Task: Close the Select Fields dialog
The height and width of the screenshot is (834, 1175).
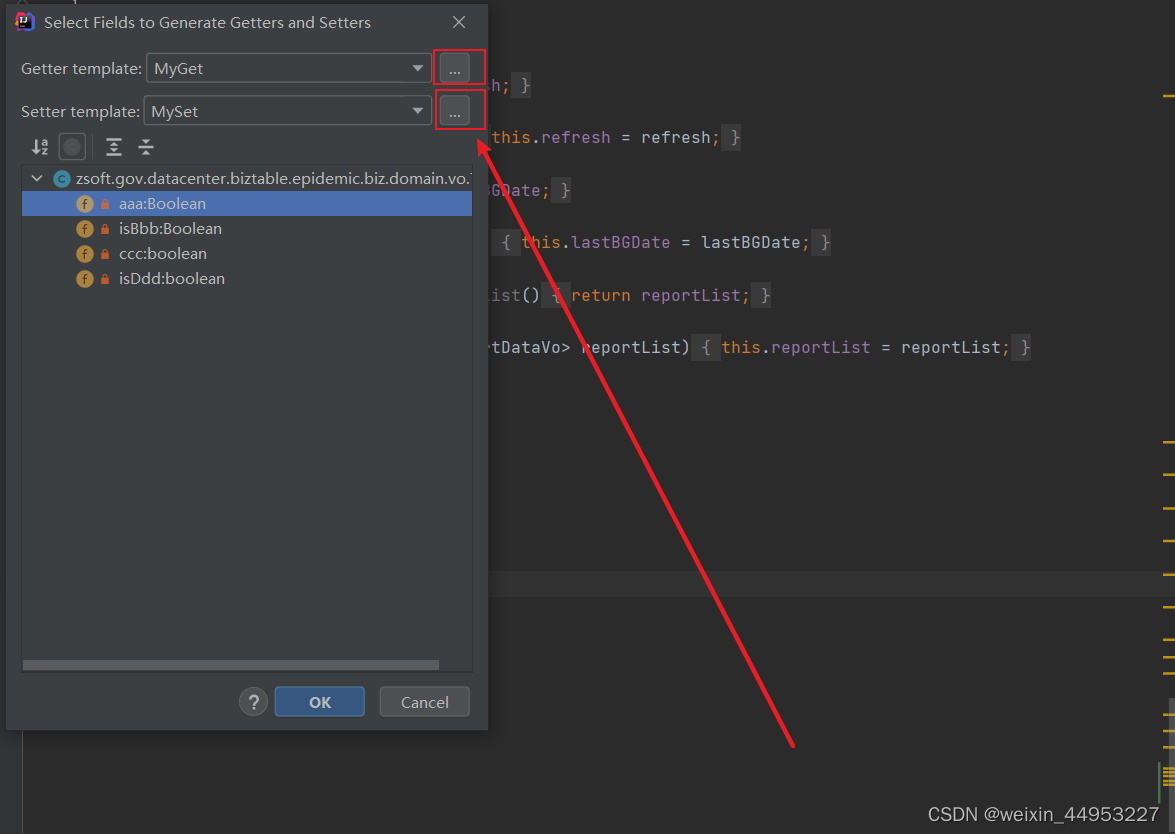Action: click(459, 22)
